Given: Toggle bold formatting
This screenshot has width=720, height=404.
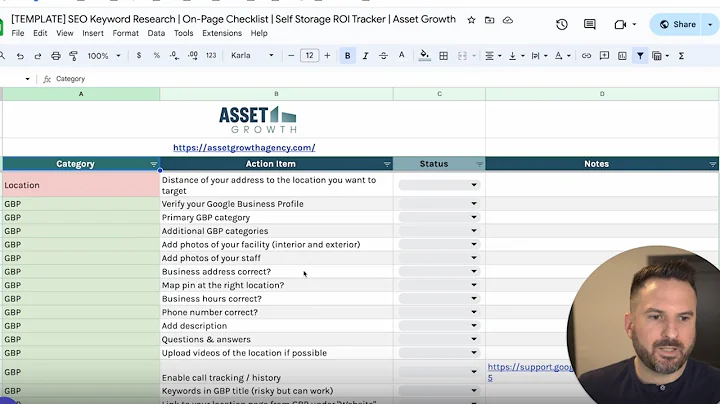Looking at the screenshot, I should 347,56.
